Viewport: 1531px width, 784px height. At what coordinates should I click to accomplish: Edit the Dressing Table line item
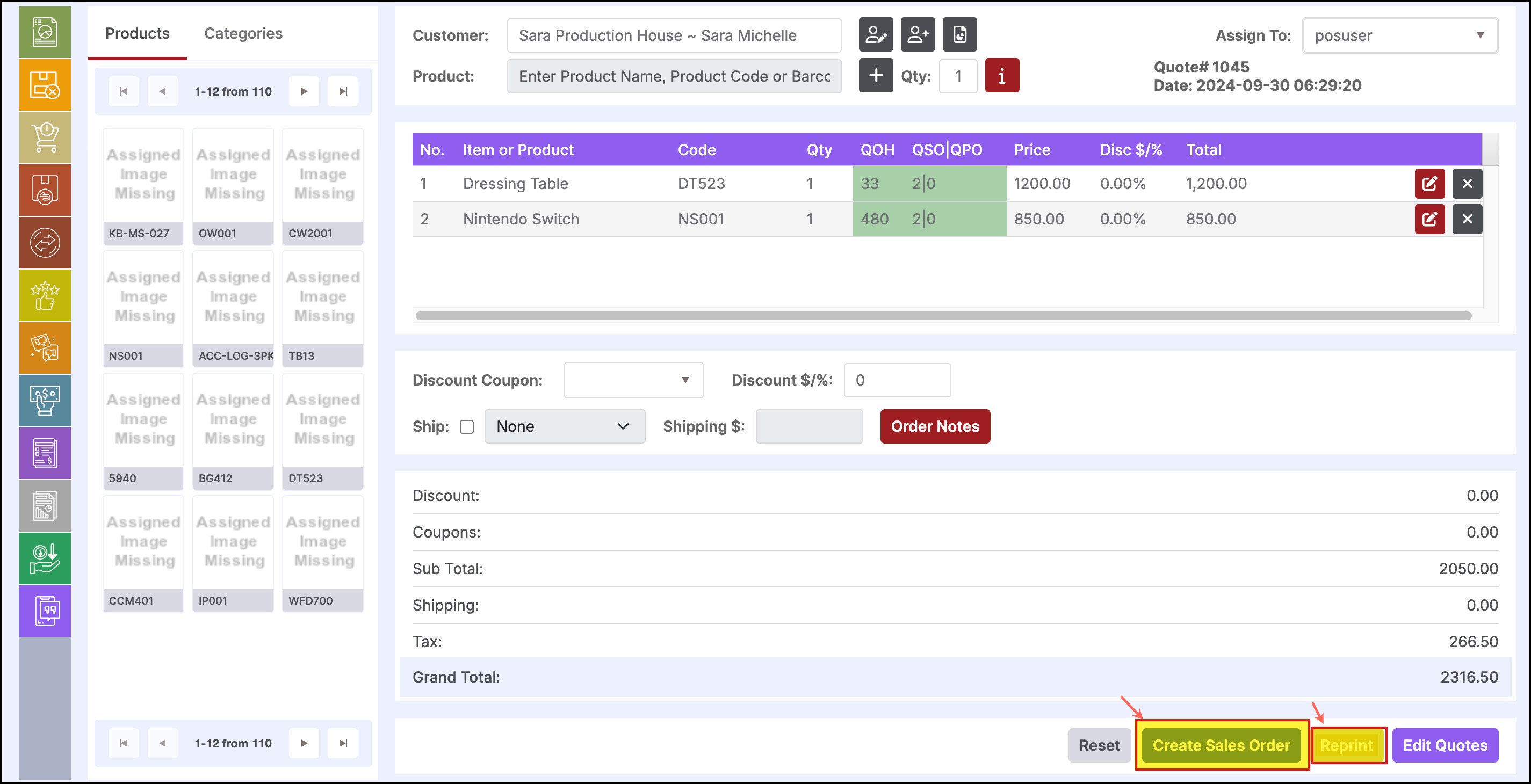coord(1429,184)
